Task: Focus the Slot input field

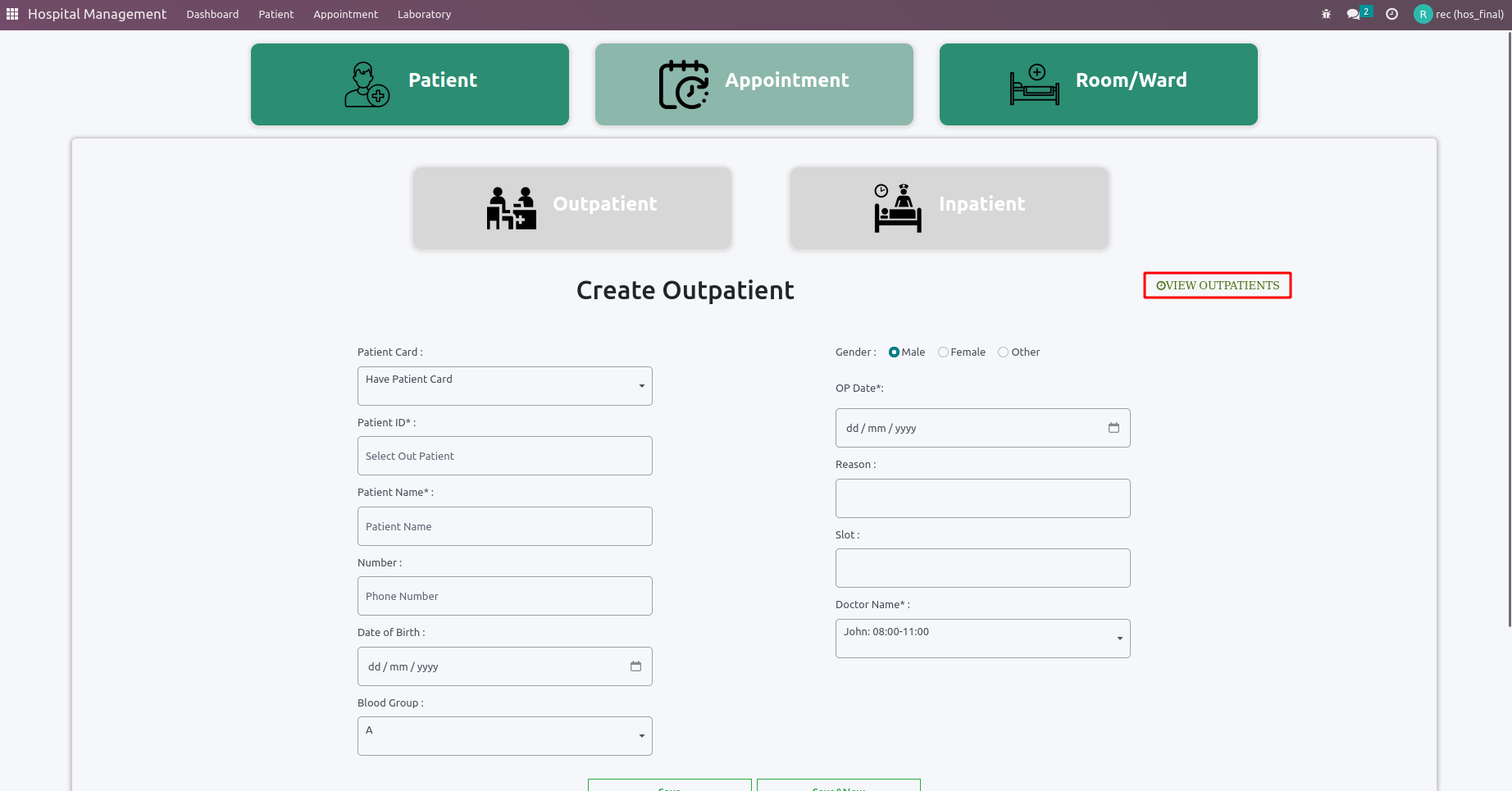Action: click(983, 568)
